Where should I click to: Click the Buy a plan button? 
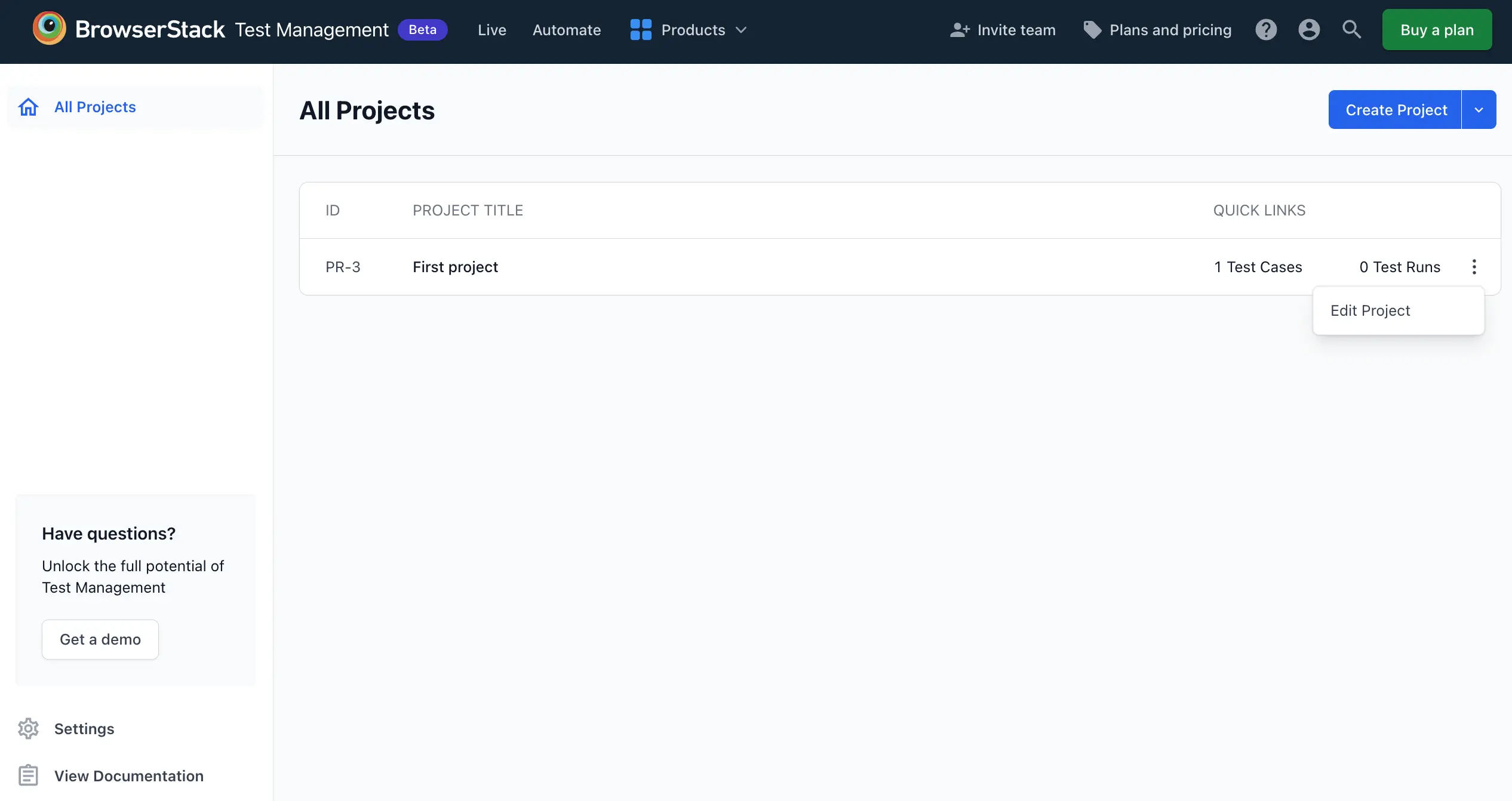1437,29
